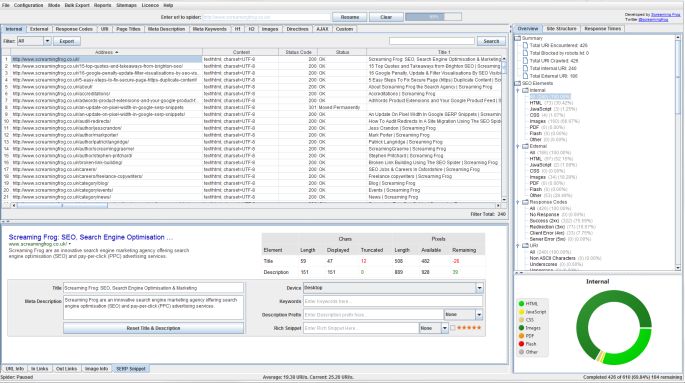Click the Response Codes folder icon
685x383 pixels.
(x=526, y=202)
